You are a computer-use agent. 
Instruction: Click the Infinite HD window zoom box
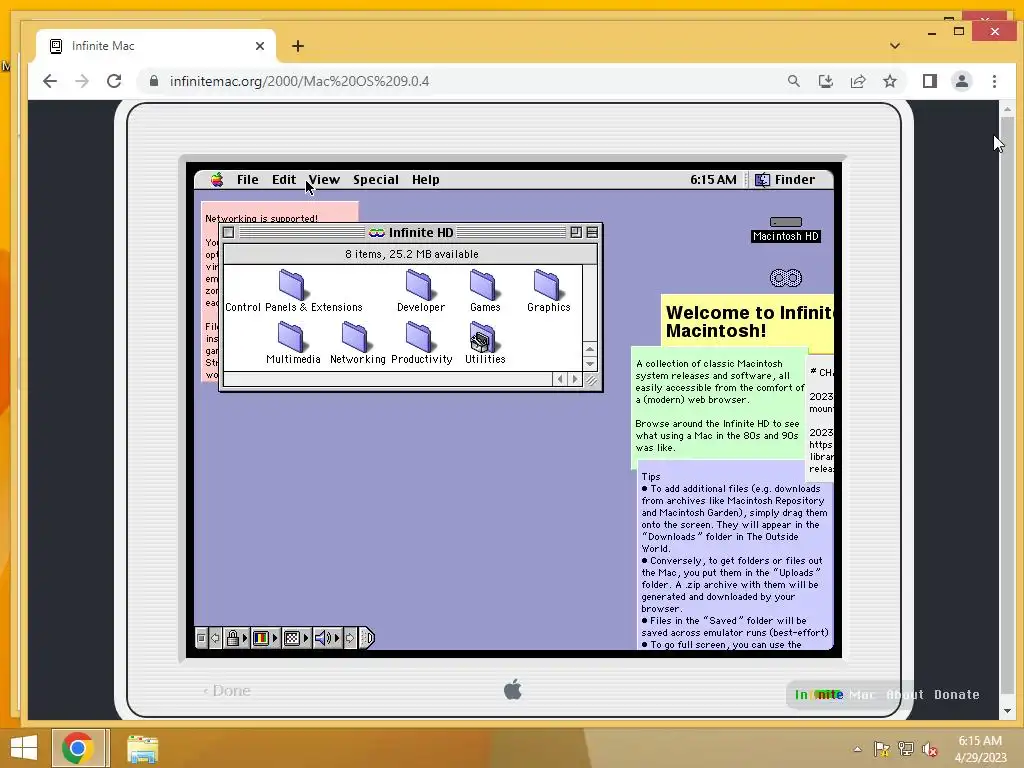[x=576, y=232]
